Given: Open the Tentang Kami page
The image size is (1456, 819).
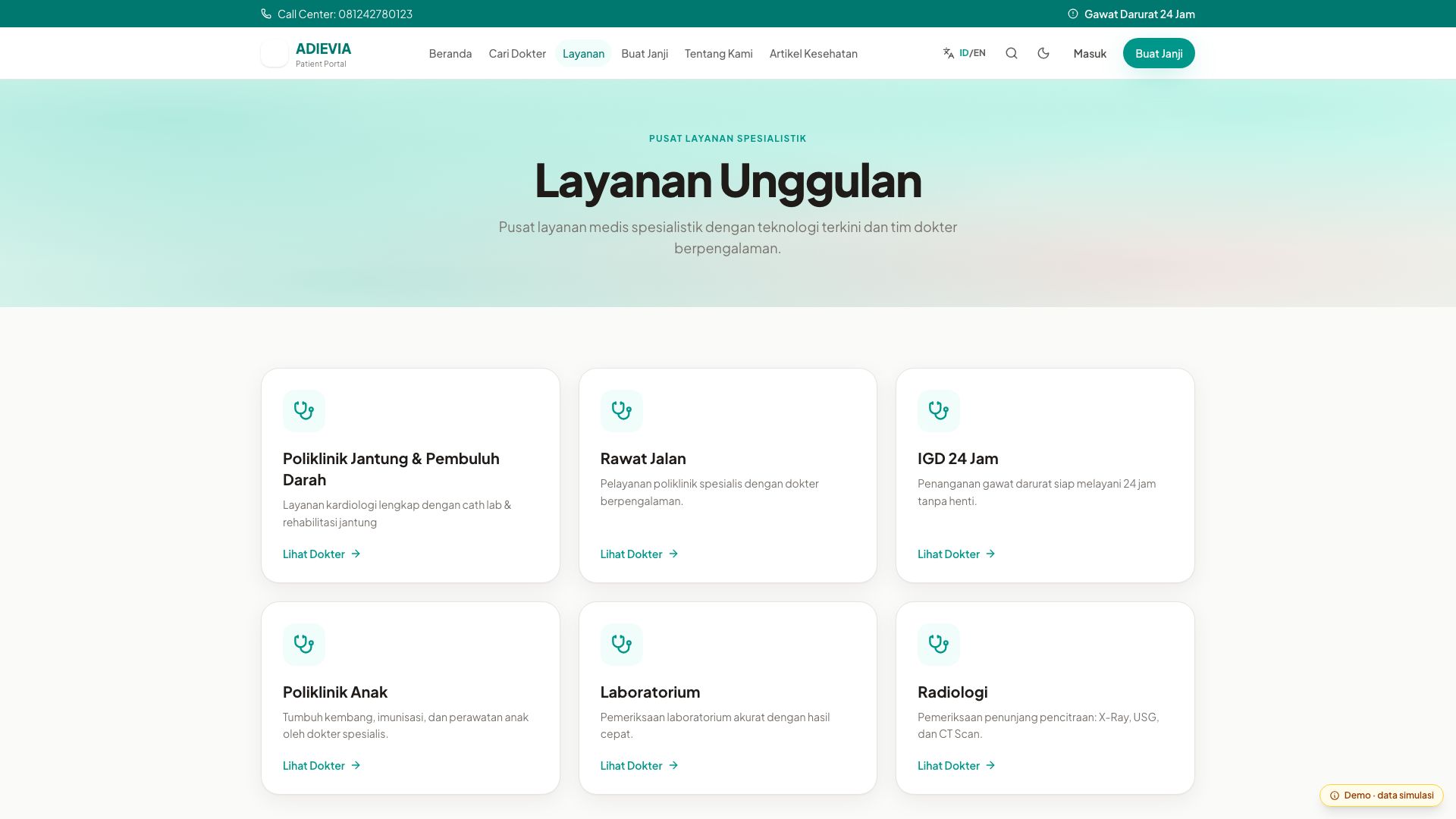Looking at the screenshot, I should (x=719, y=53).
